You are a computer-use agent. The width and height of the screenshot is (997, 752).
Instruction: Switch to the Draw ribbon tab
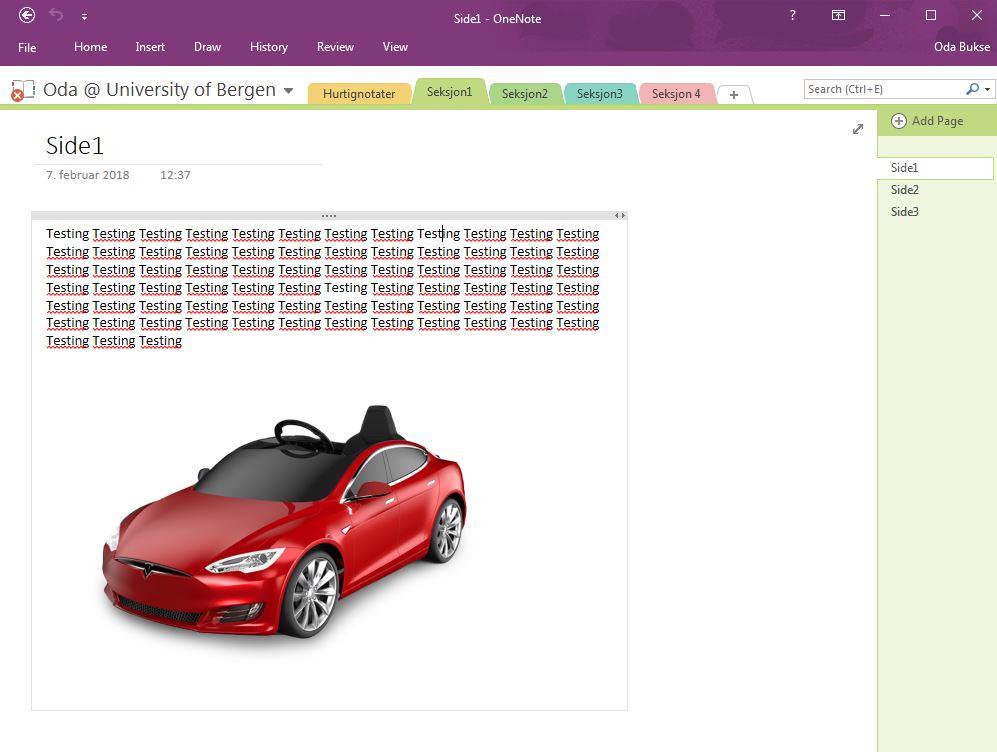pyautogui.click(x=207, y=47)
